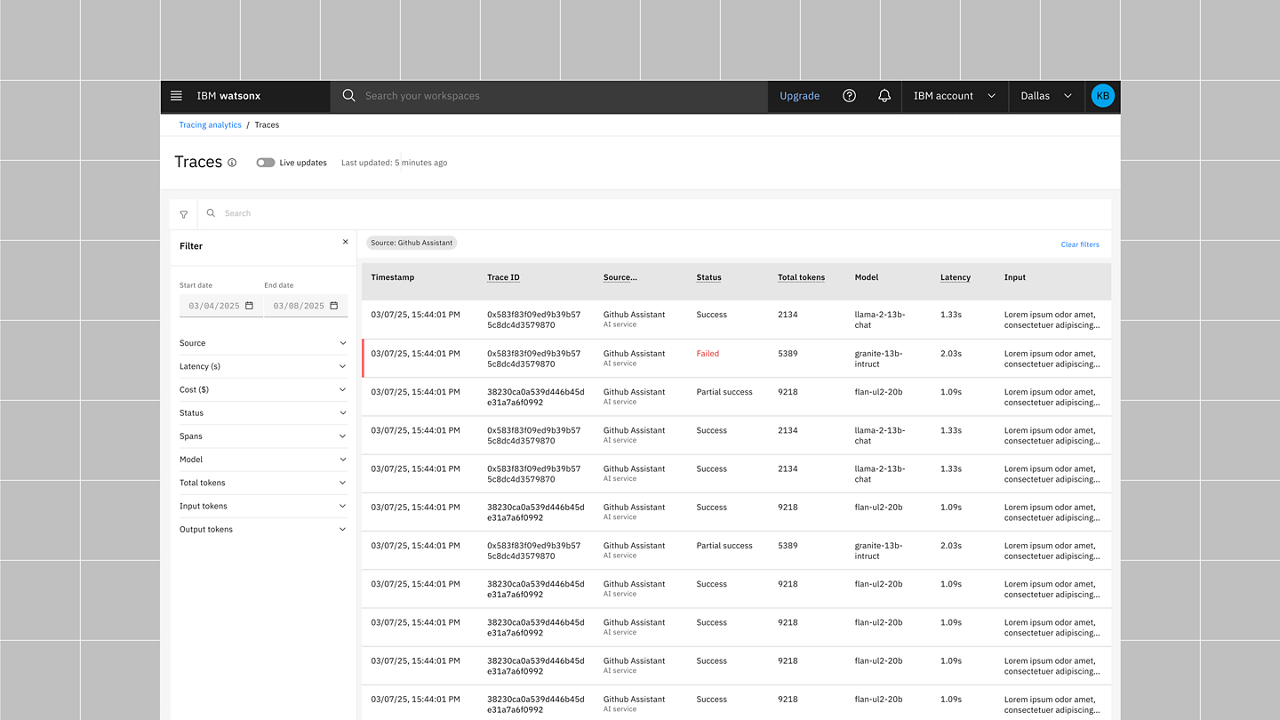Image resolution: width=1280 pixels, height=720 pixels.
Task: Sort by the Timestamp column header
Action: click(392, 278)
